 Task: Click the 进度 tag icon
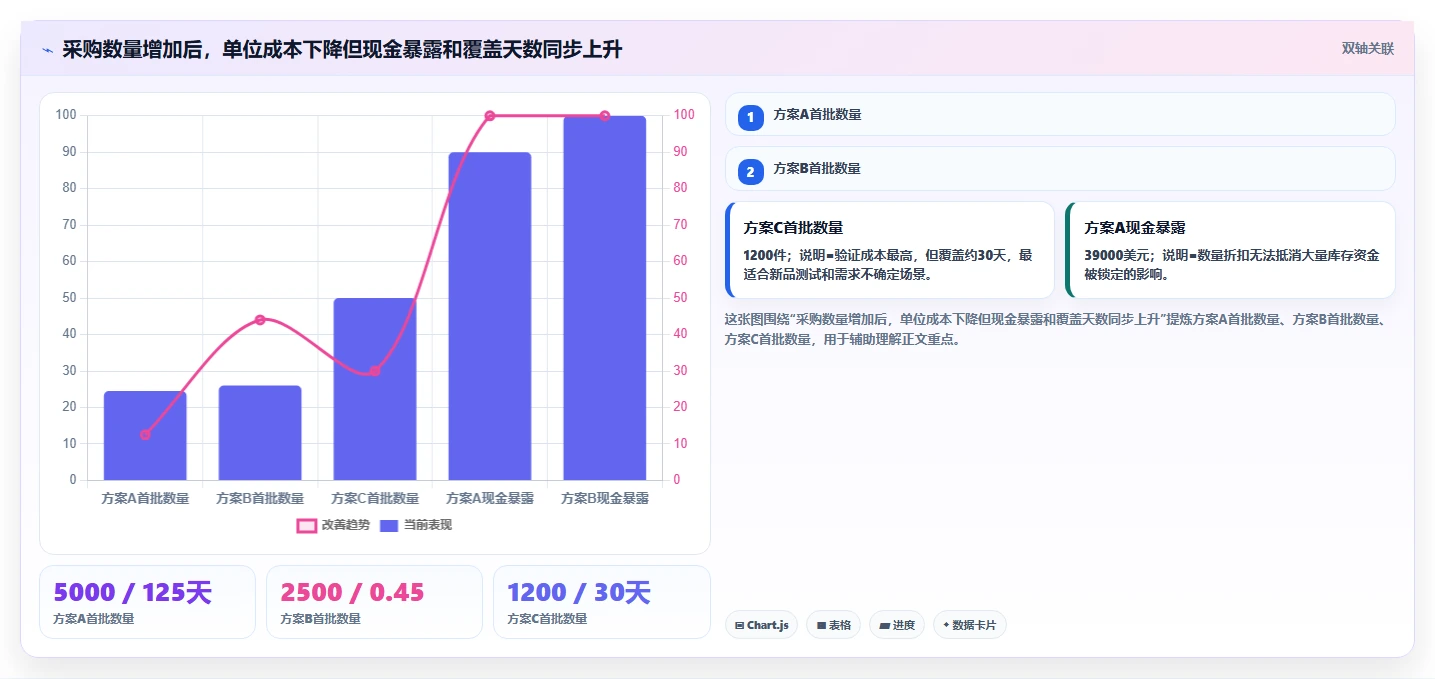pos(884,626)
